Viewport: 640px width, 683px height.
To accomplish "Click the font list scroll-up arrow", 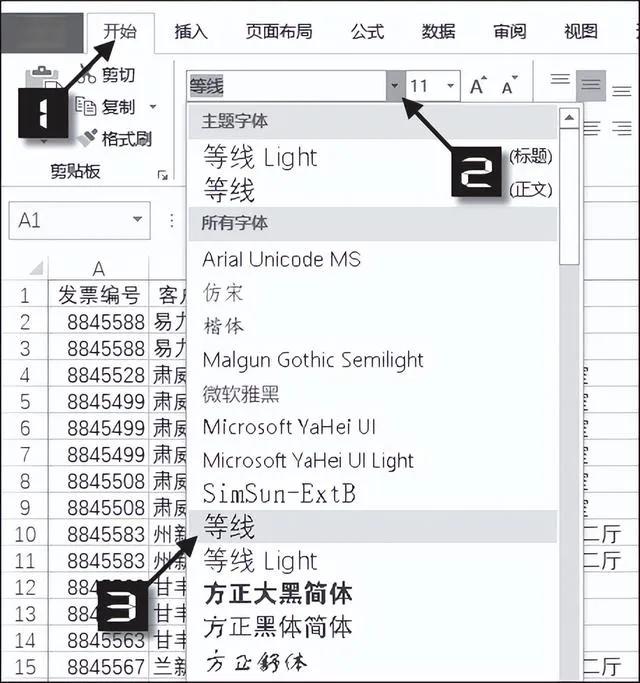I will coord(569,118).
